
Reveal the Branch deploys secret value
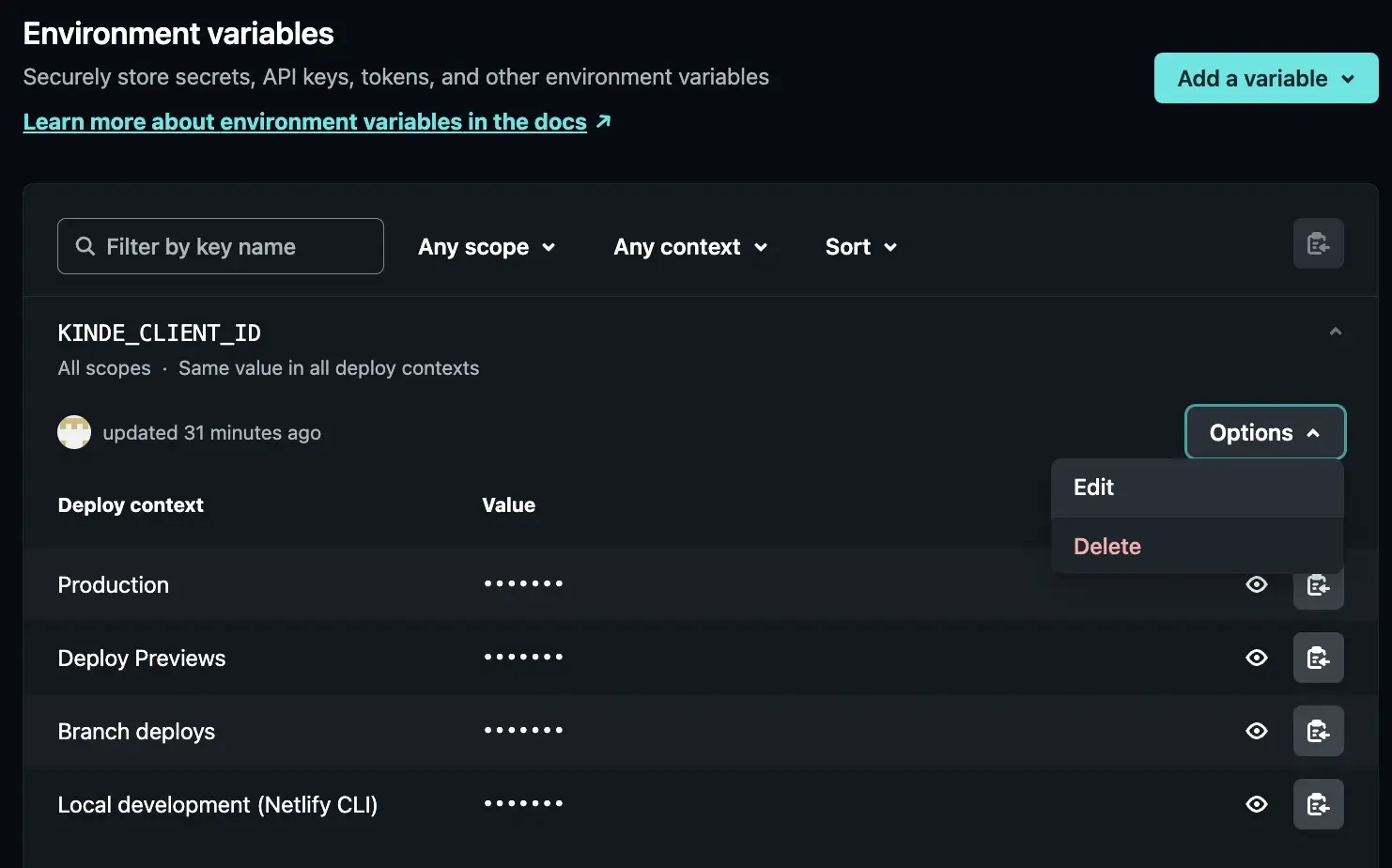(x=1257, y=731)
